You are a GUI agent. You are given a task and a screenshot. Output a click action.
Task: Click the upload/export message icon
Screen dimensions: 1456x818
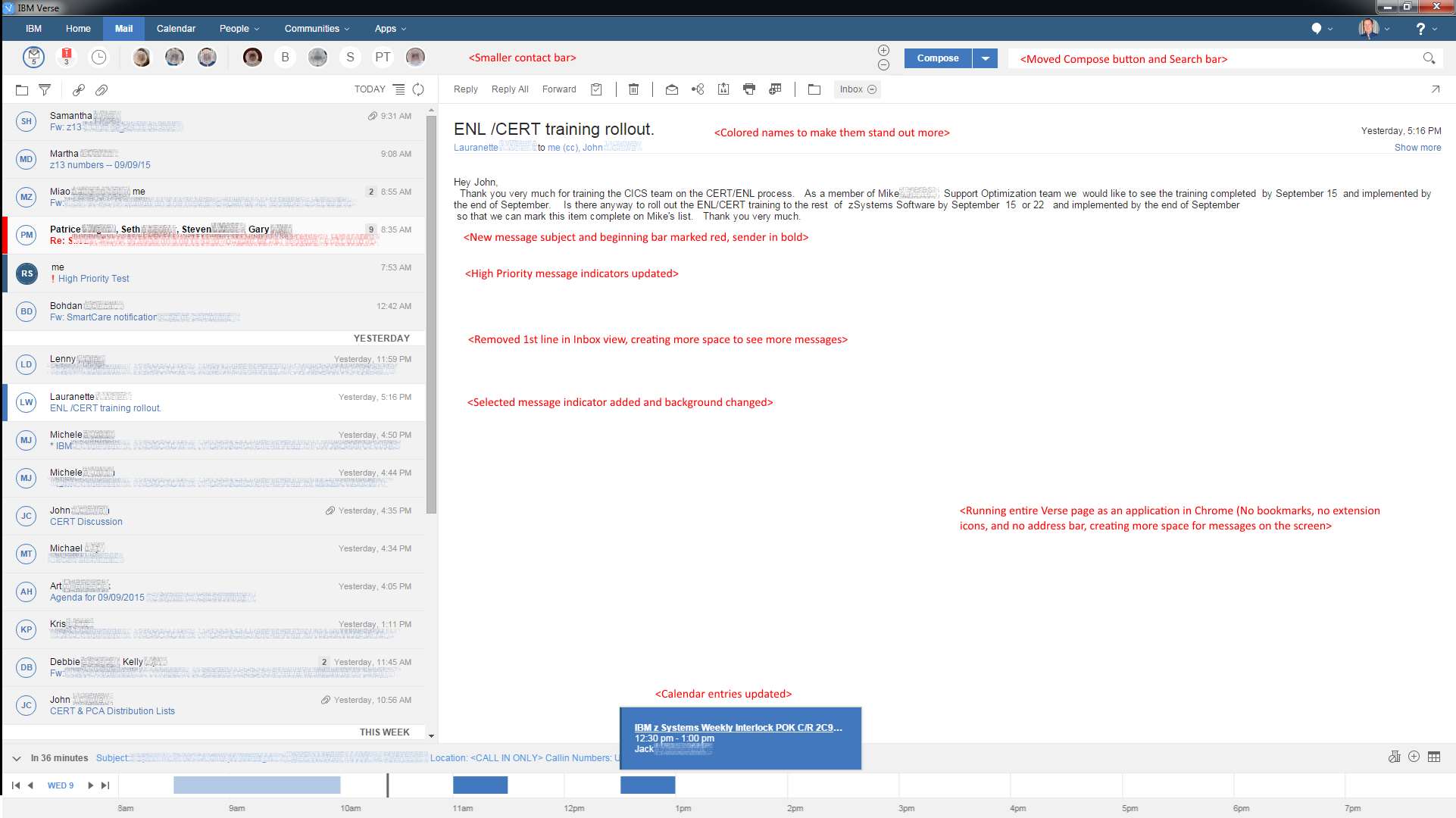point(723,89)
